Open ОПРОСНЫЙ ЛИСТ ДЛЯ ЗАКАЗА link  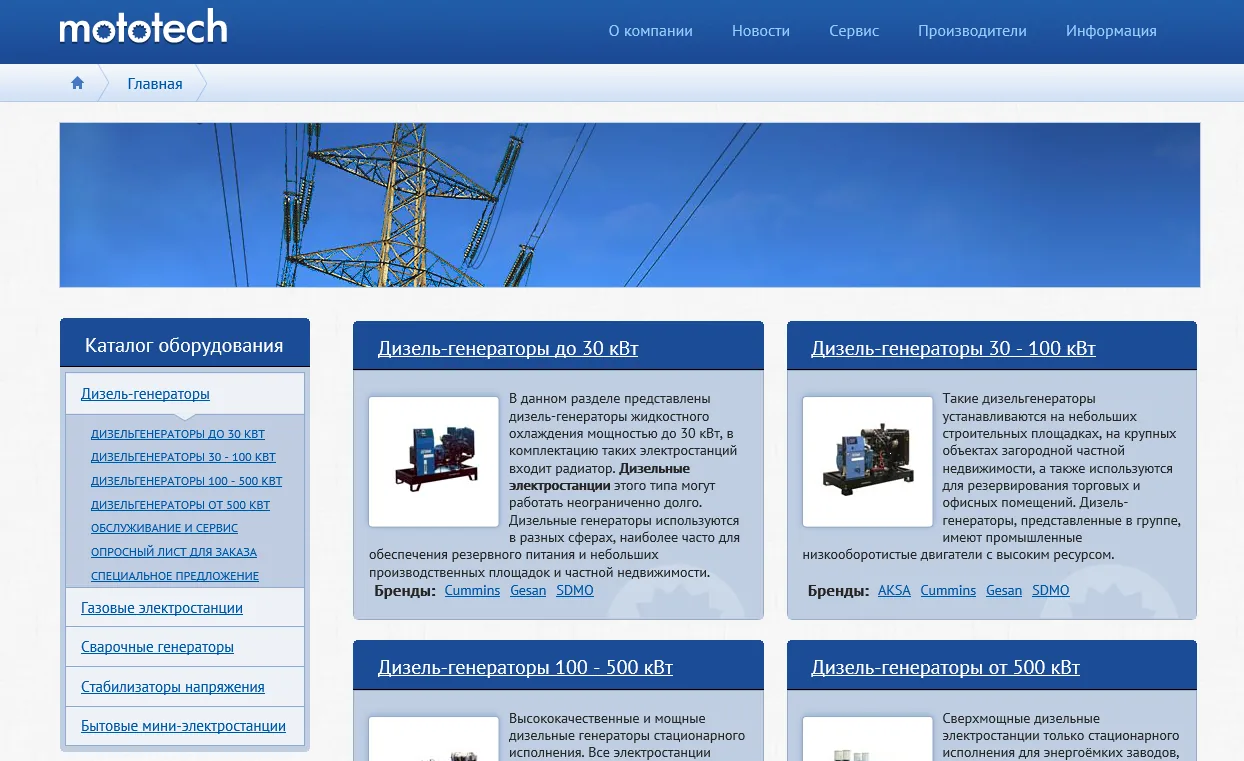[x=174, y=552]
